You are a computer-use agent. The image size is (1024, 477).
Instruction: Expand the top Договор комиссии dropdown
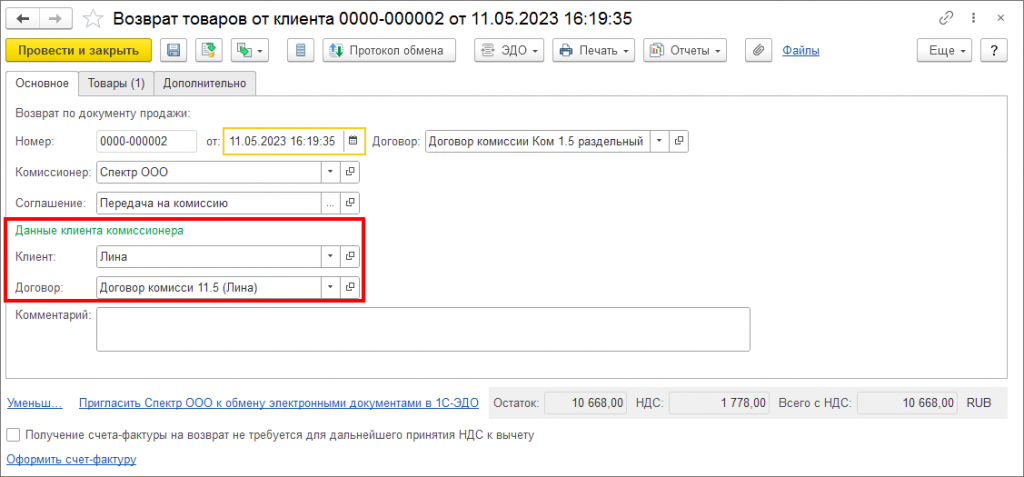tap(659, 141)
